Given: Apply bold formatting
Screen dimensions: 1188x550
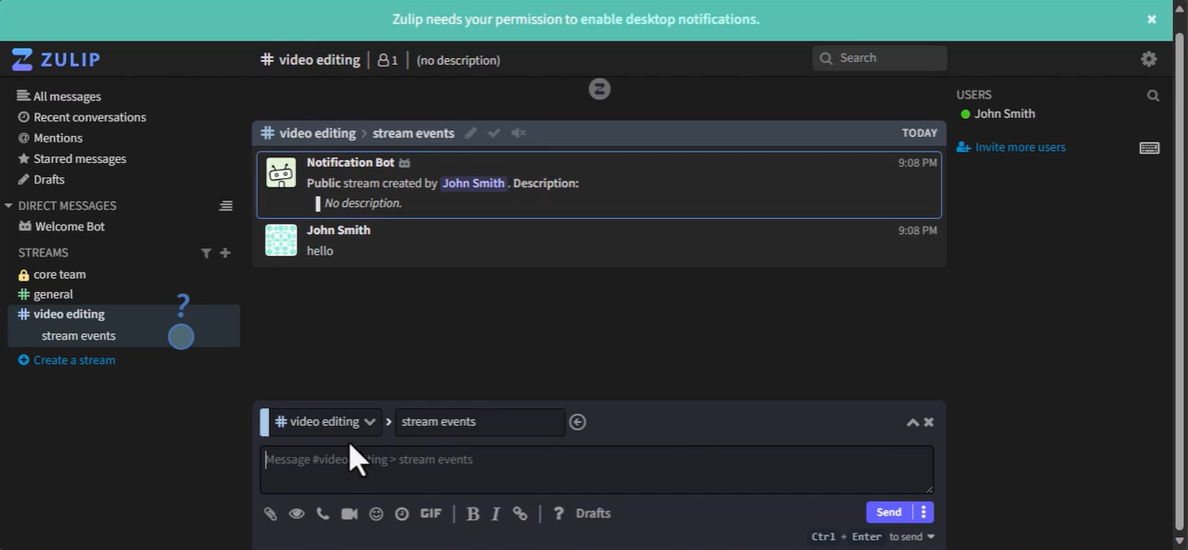Looking at the screenshot, I should pyautogui.click(x=473, y=514).
